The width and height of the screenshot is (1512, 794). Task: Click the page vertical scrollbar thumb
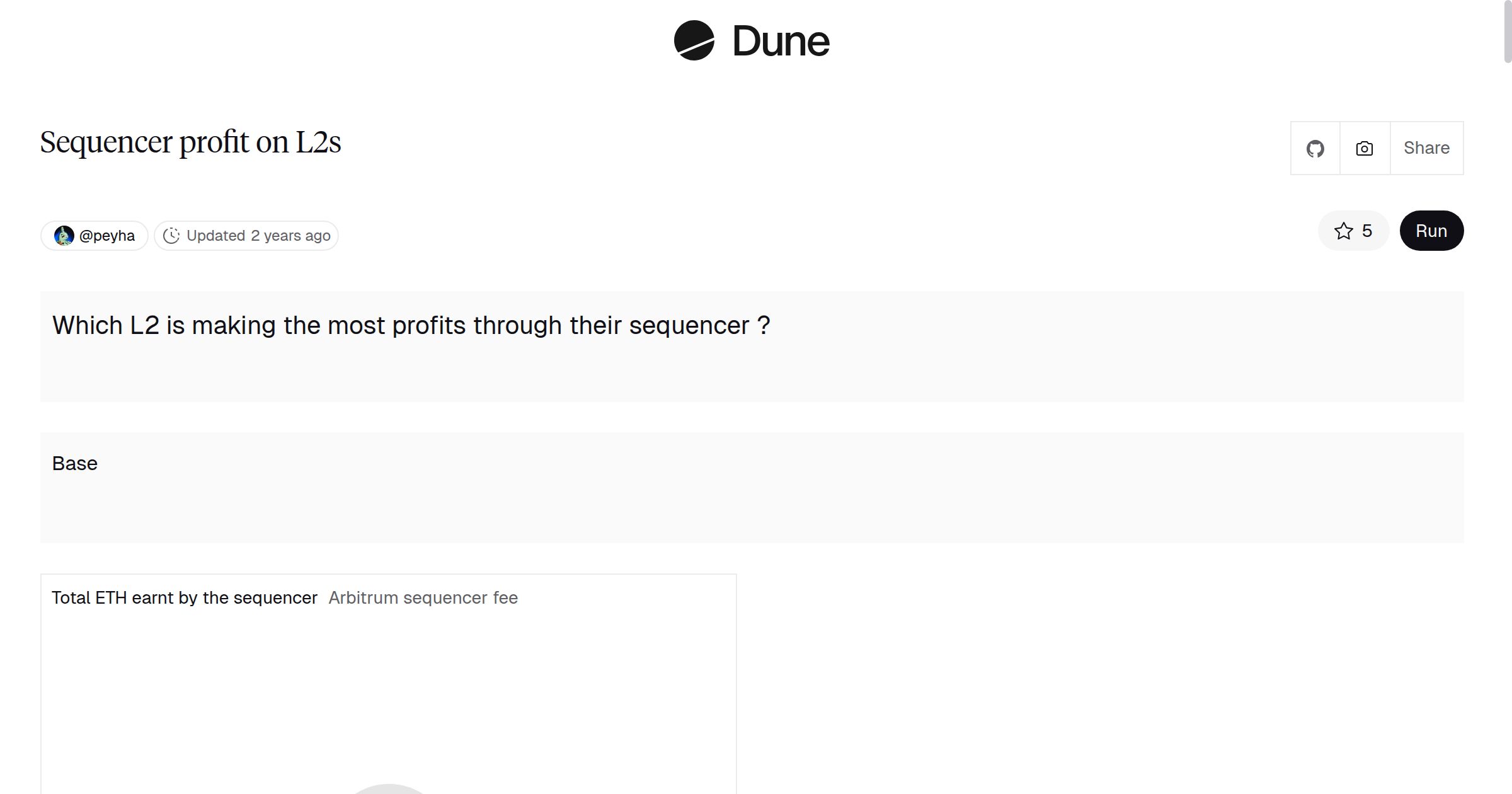1508,32
